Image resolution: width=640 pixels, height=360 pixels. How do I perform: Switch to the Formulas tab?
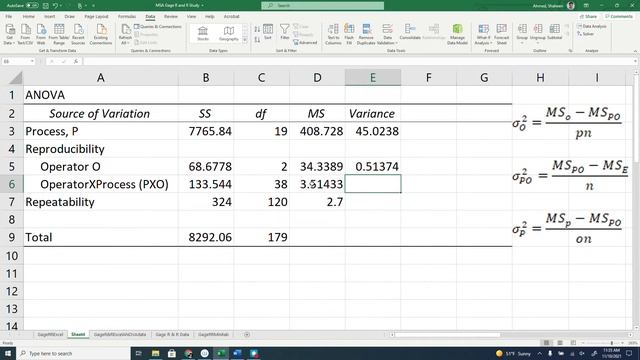pos(127,16)
